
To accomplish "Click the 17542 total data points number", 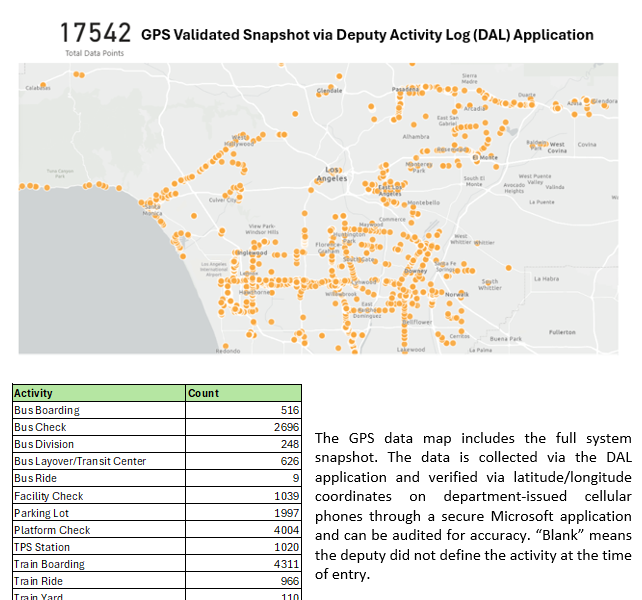I will coord(95,34).
